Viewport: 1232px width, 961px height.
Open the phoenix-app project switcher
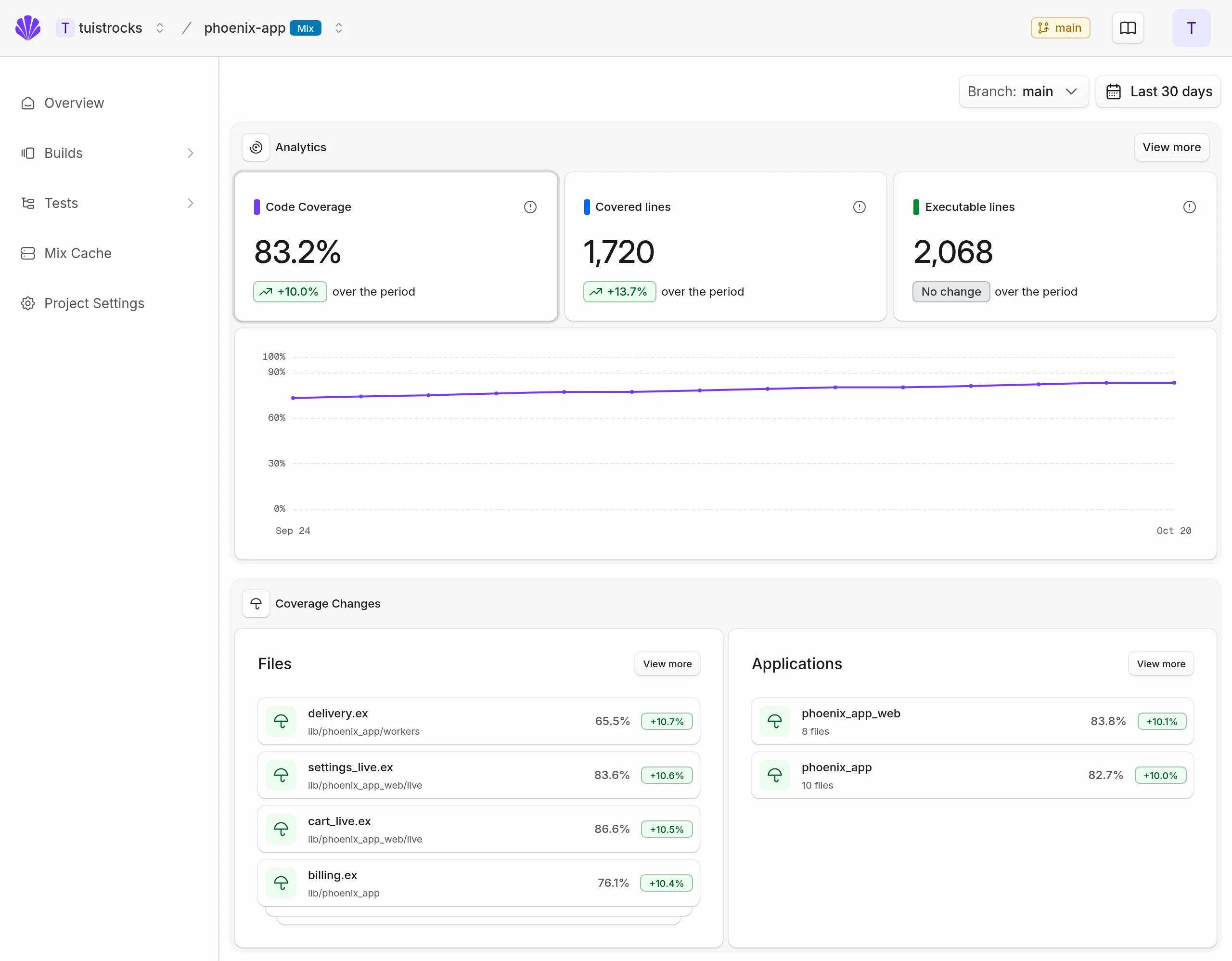338,27
